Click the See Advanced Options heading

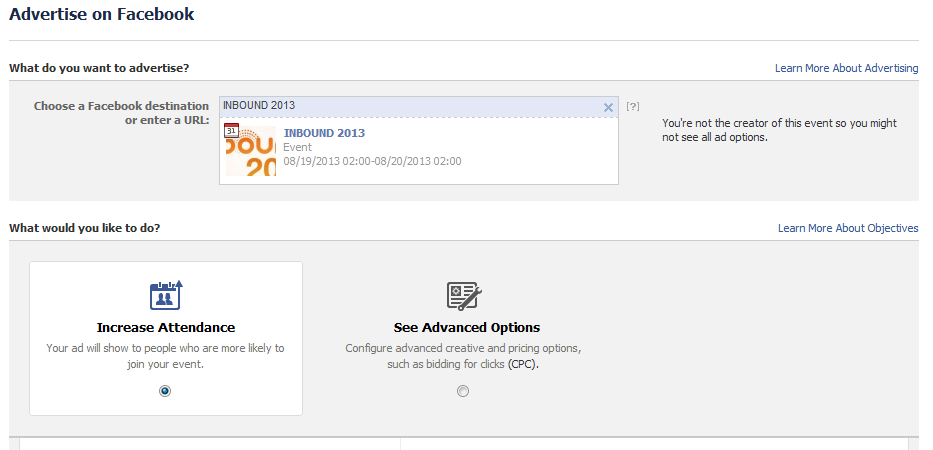pyautogui.click(x=467, y=327)
